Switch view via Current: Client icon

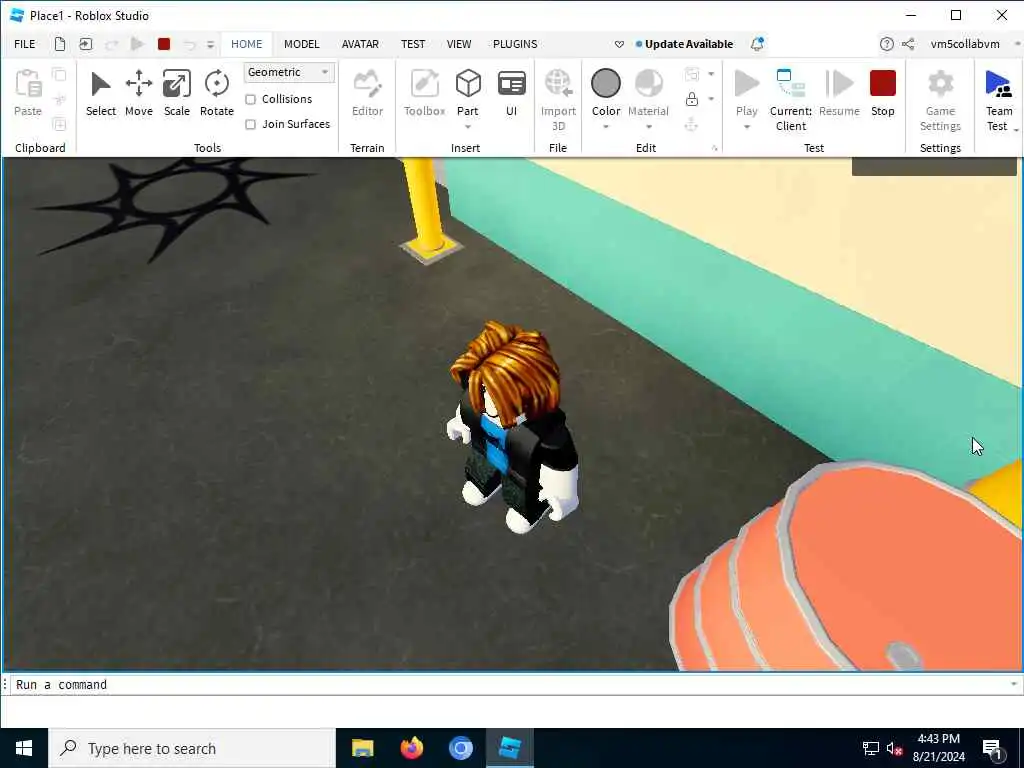[x=790, y=84]
